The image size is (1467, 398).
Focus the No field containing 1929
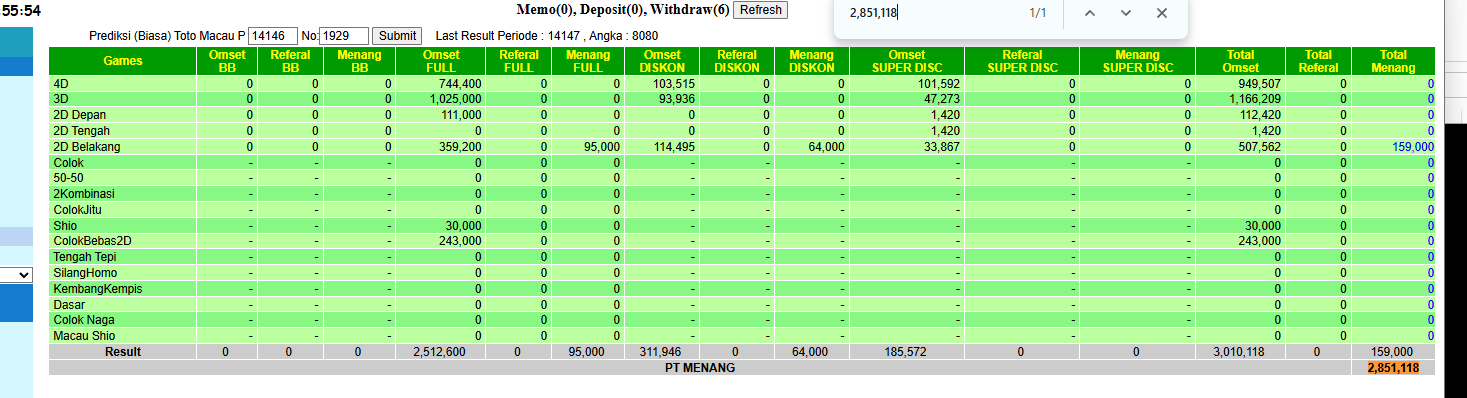click(344, 35)
